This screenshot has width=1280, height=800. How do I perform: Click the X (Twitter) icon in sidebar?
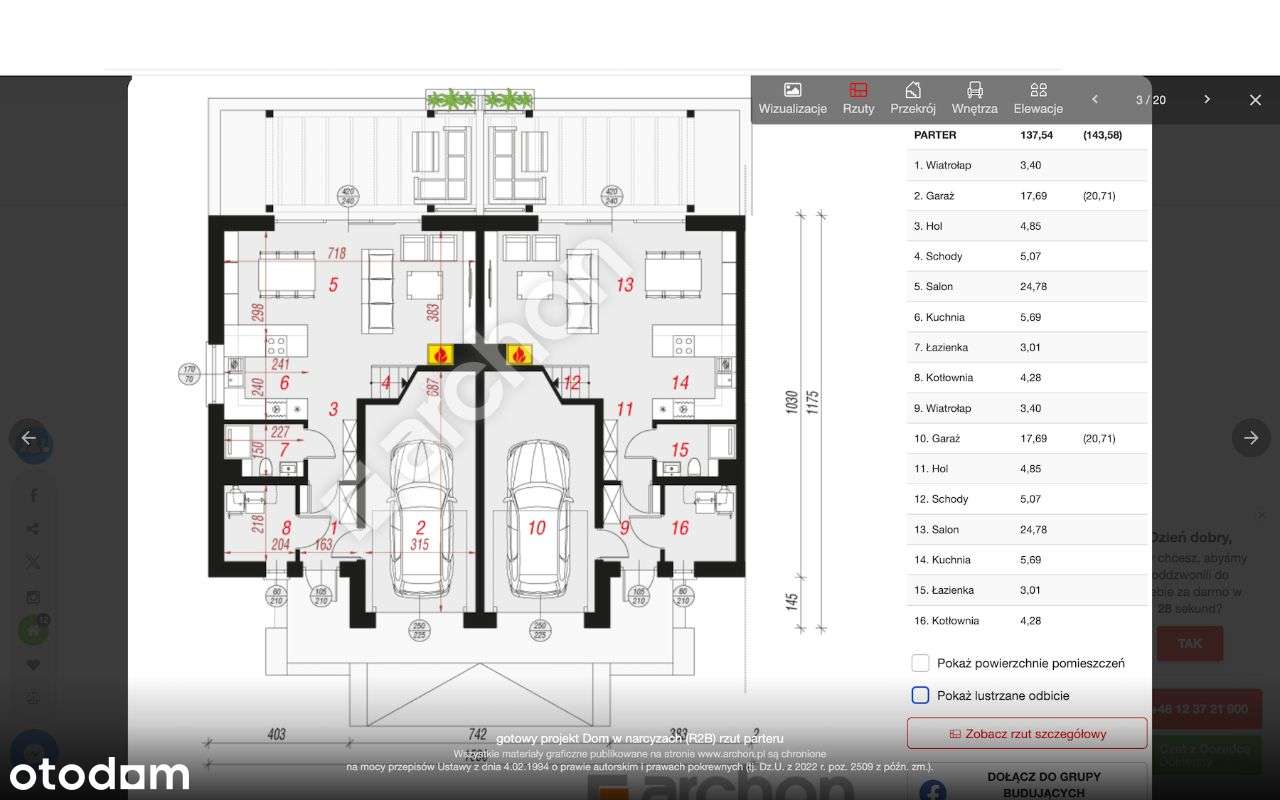[x=33, y=563]
